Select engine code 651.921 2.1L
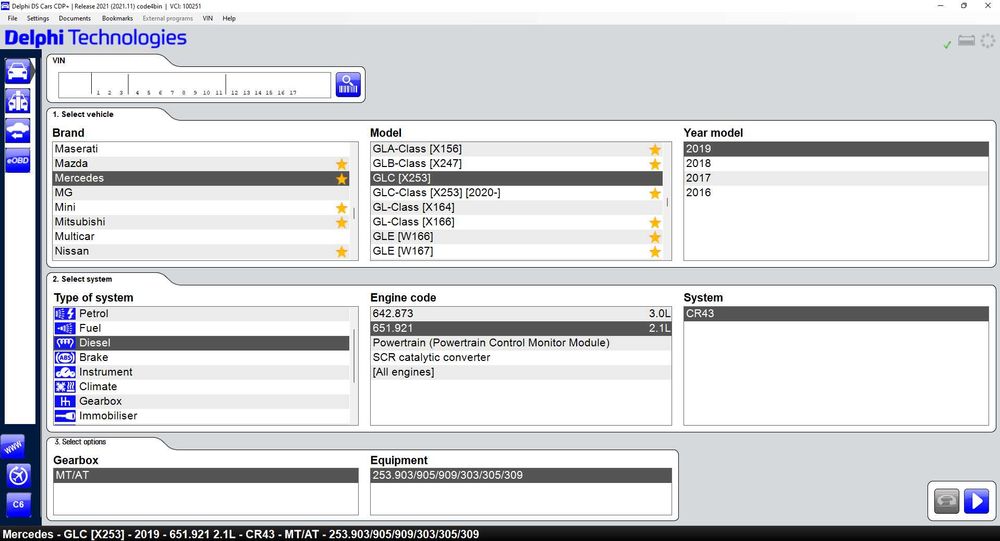Viewport: 1000px width, 541px height. coord(521,328)
